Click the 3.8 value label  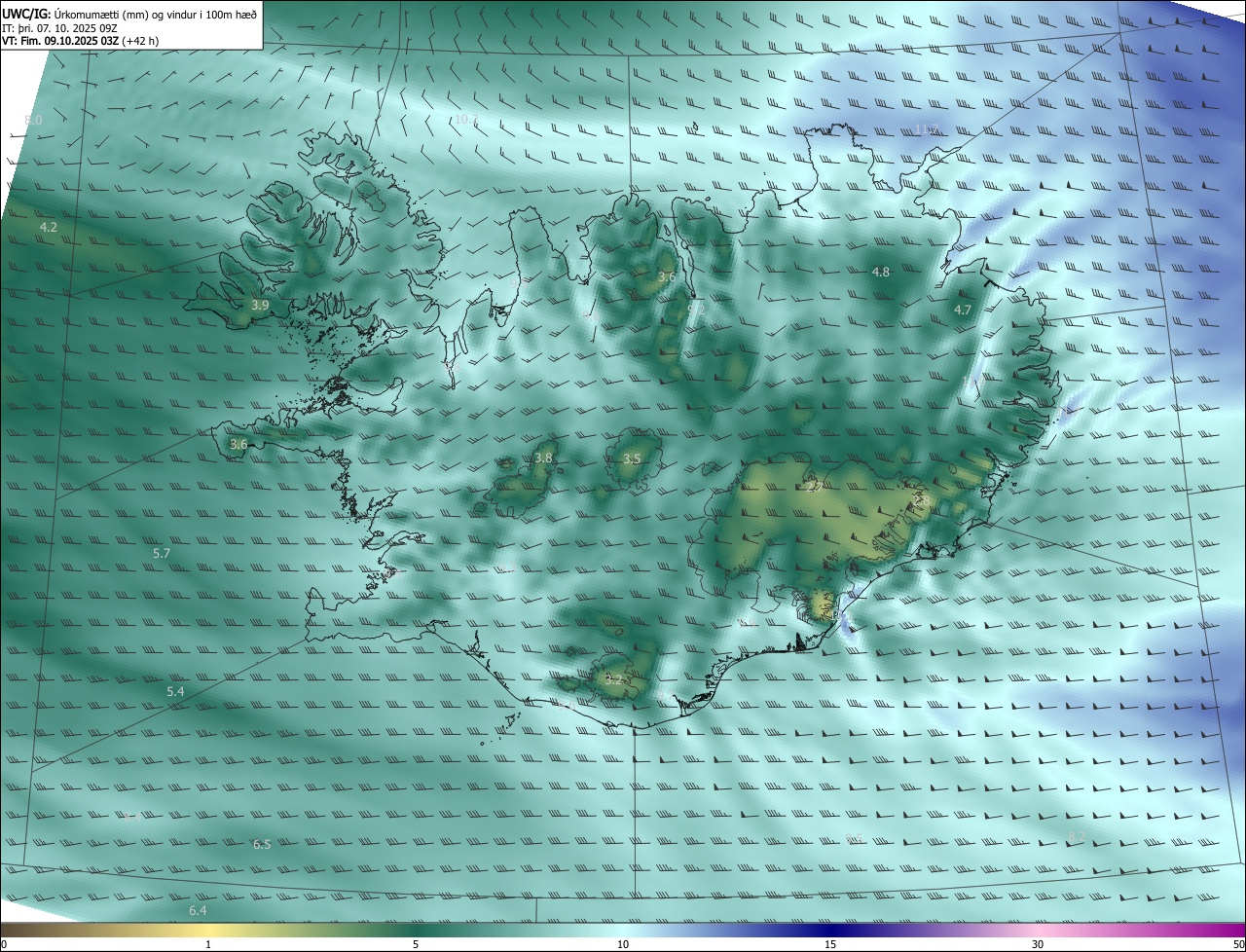543,458
